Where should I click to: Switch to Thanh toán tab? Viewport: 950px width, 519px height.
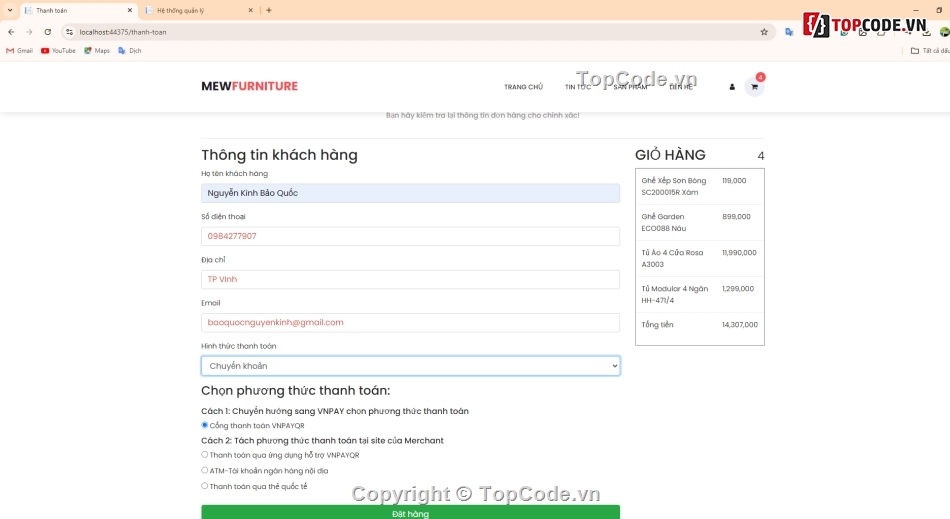click(79, 10)
